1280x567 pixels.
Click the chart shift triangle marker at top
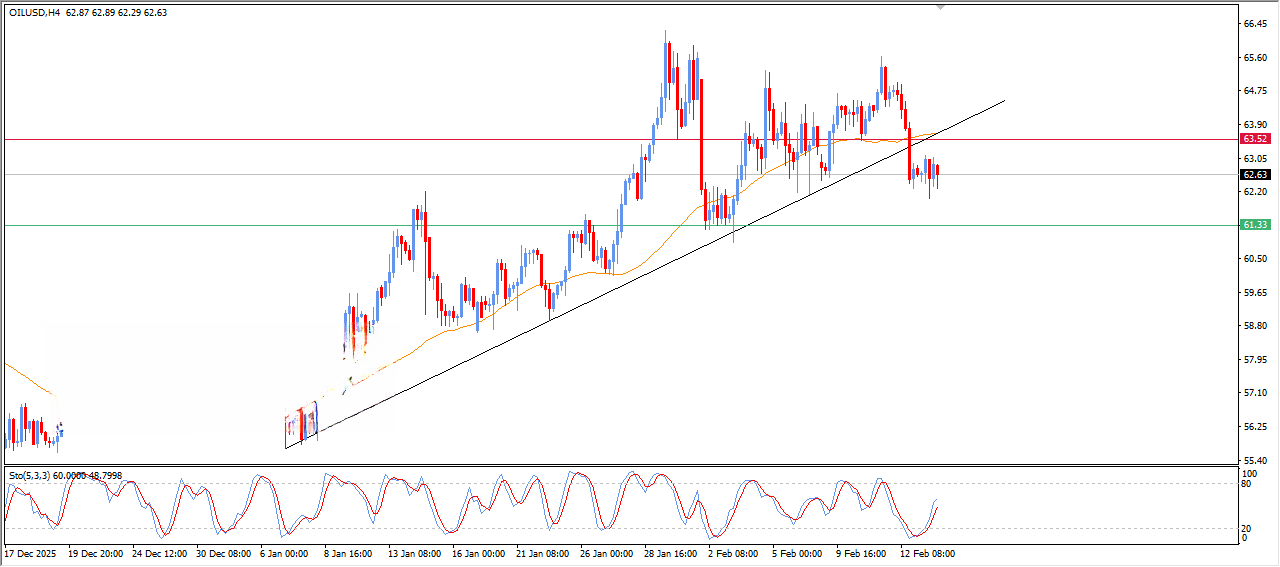pyautogui.click(x=940, y=7)
